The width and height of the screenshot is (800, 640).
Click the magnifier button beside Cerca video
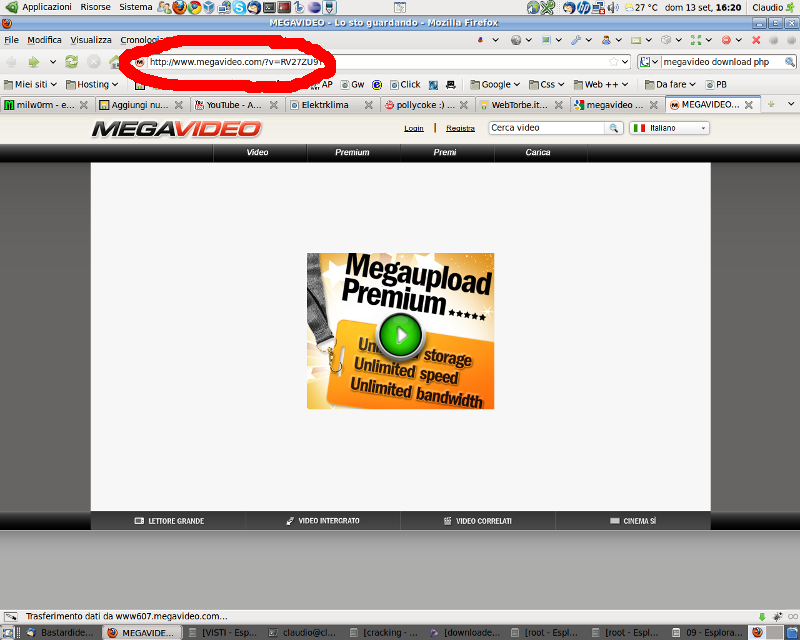pyautogui.click(x=614, y=128)
